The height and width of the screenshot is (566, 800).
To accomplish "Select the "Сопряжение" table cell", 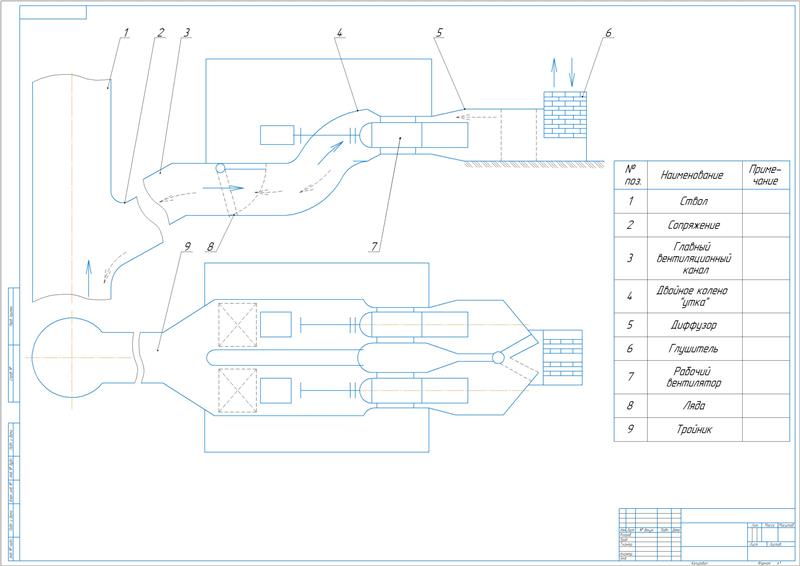I will [694, 225].
